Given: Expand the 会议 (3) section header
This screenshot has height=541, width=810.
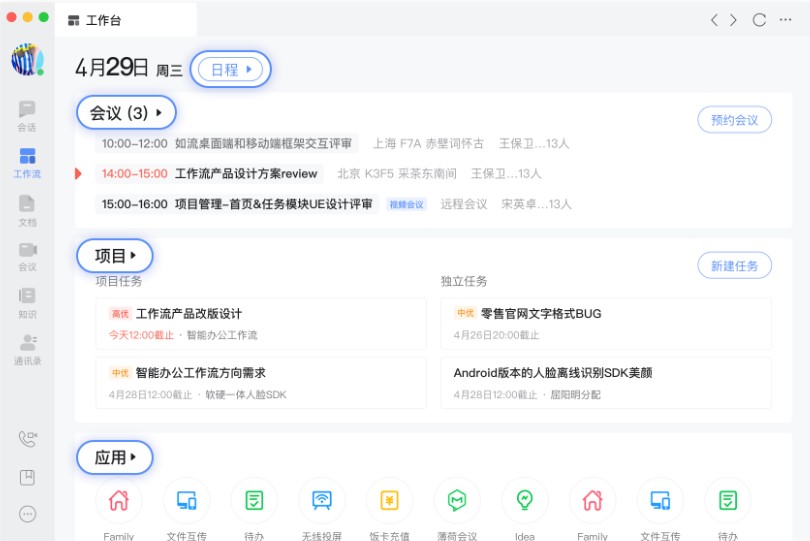Looking at the screenshot, I should [x=126, y=113].
